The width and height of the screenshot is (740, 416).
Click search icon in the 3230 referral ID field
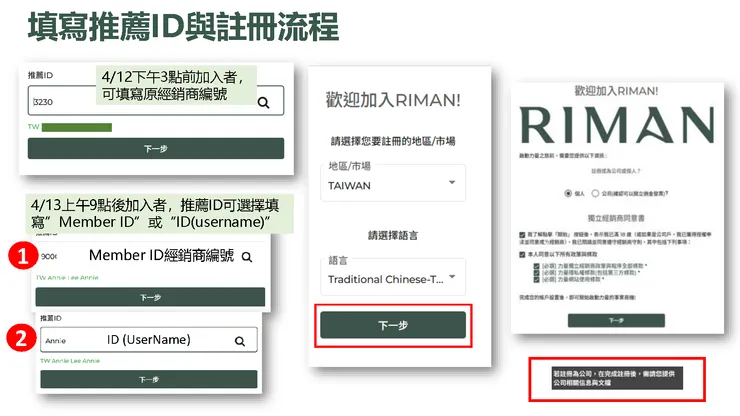coord(263,102)
